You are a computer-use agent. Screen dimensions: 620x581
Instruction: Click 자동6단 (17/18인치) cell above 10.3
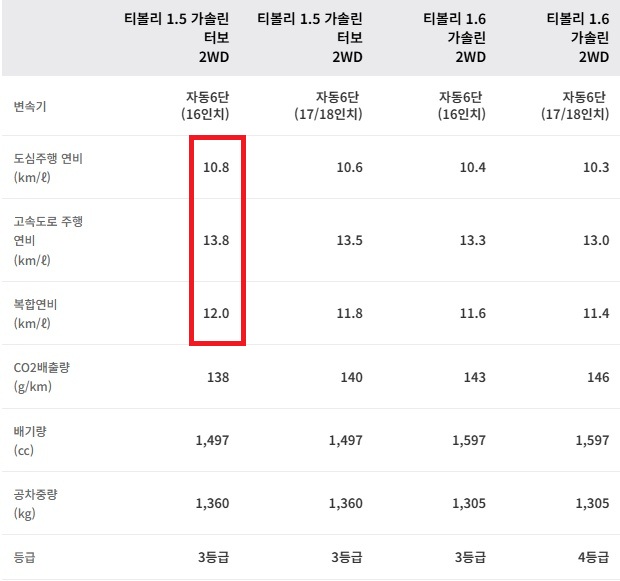point(575,106)
